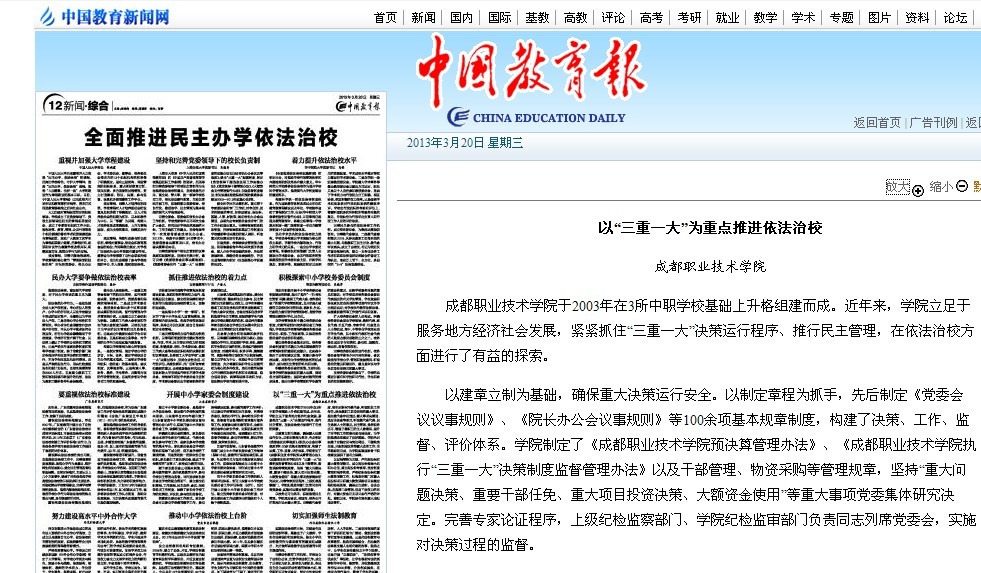
Task: Click the 返回首页 link
Action: [877, 123]
